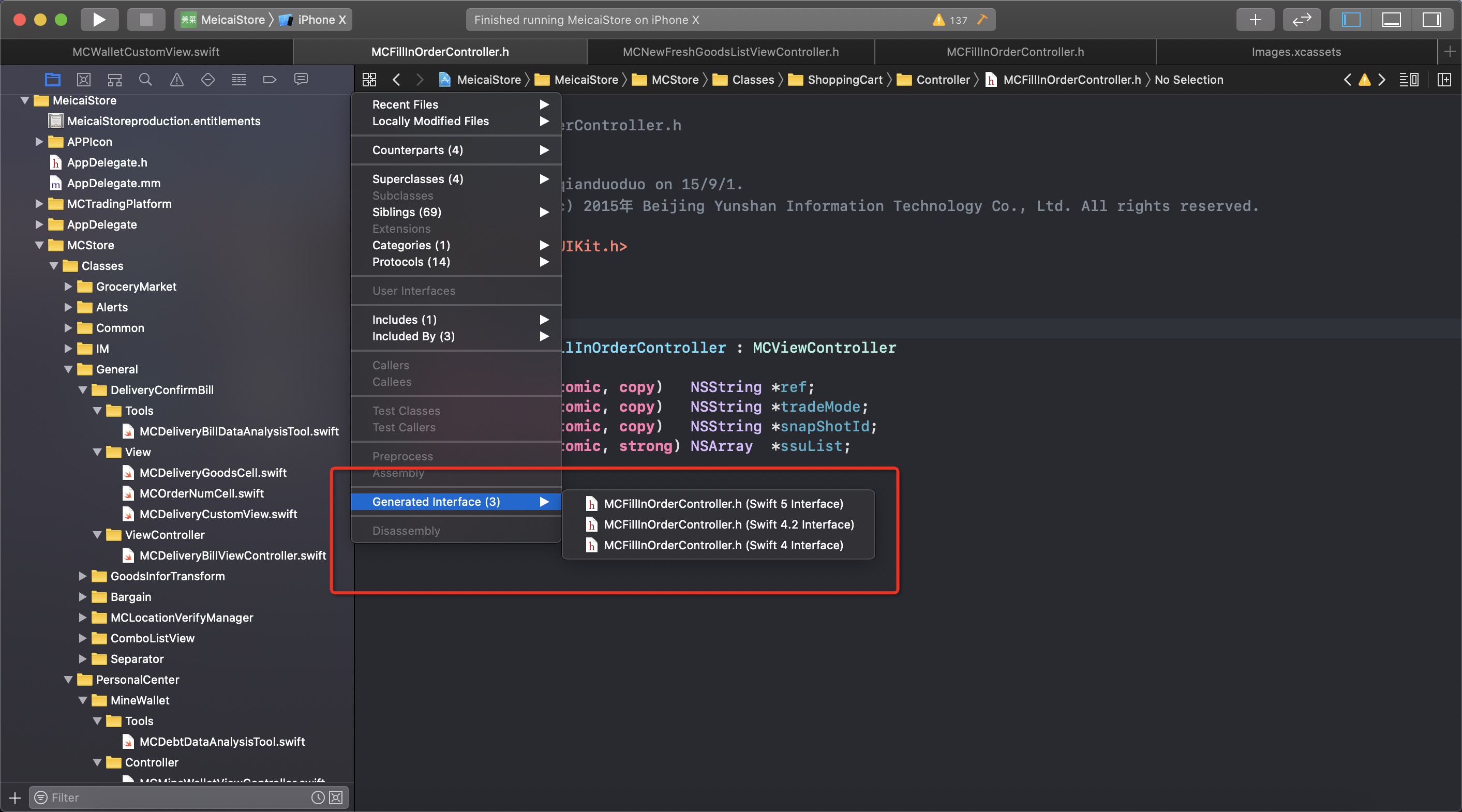1462x812 pixels.
Task: Add an editor on the right
Action: click(1444, 80)
